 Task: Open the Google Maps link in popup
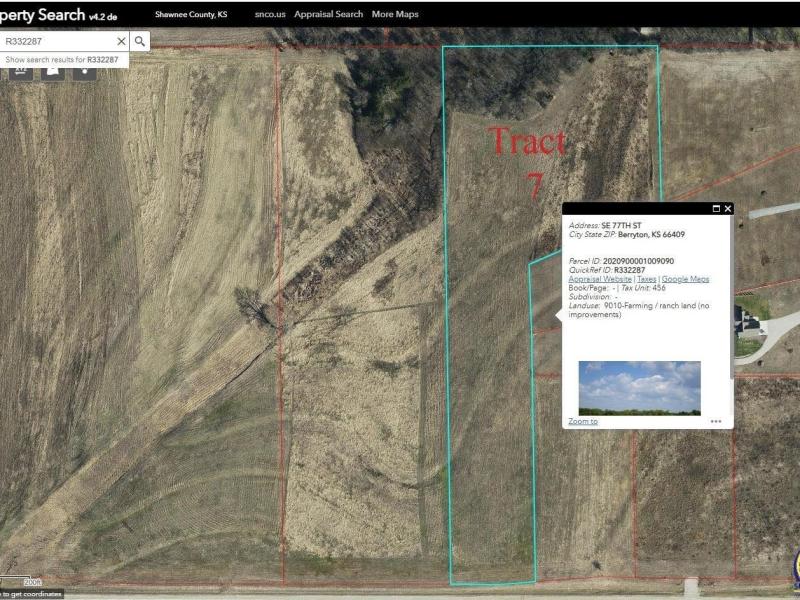pyautogui.click(x=685, y=279)
